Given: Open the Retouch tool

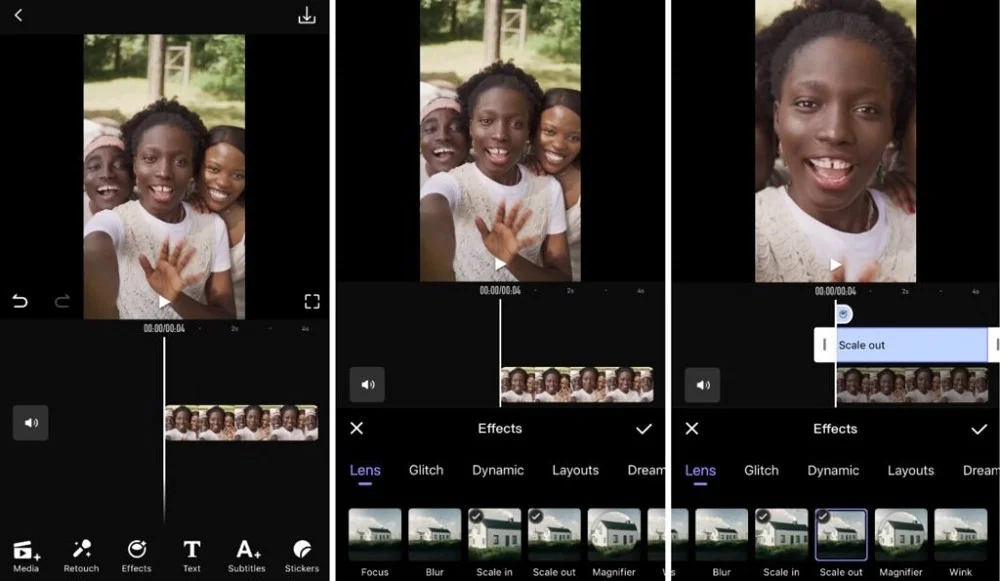Looking at the screenshot, I should click(x=82, y=556).
